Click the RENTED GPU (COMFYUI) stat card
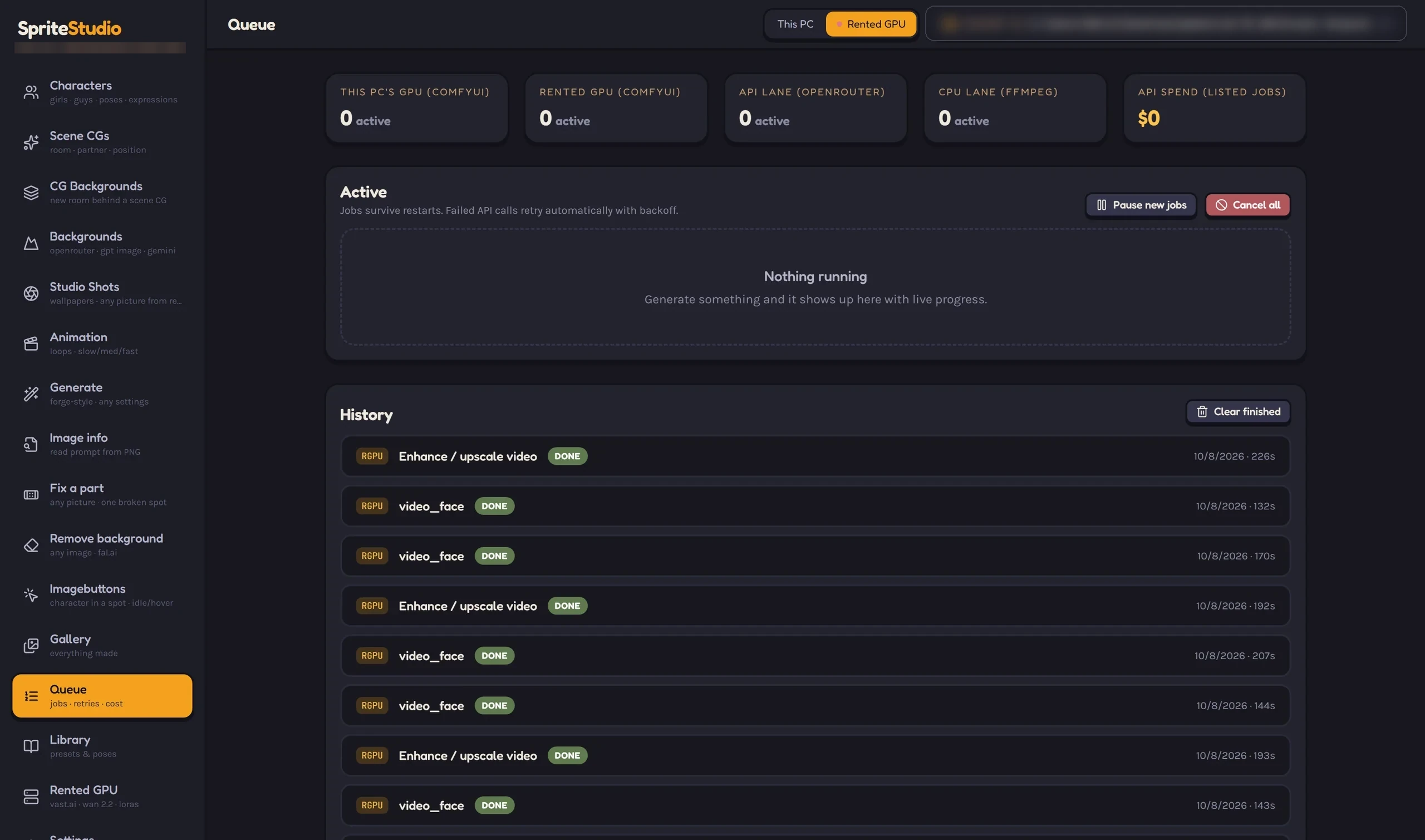1425x840 pixels. [616, 108]
